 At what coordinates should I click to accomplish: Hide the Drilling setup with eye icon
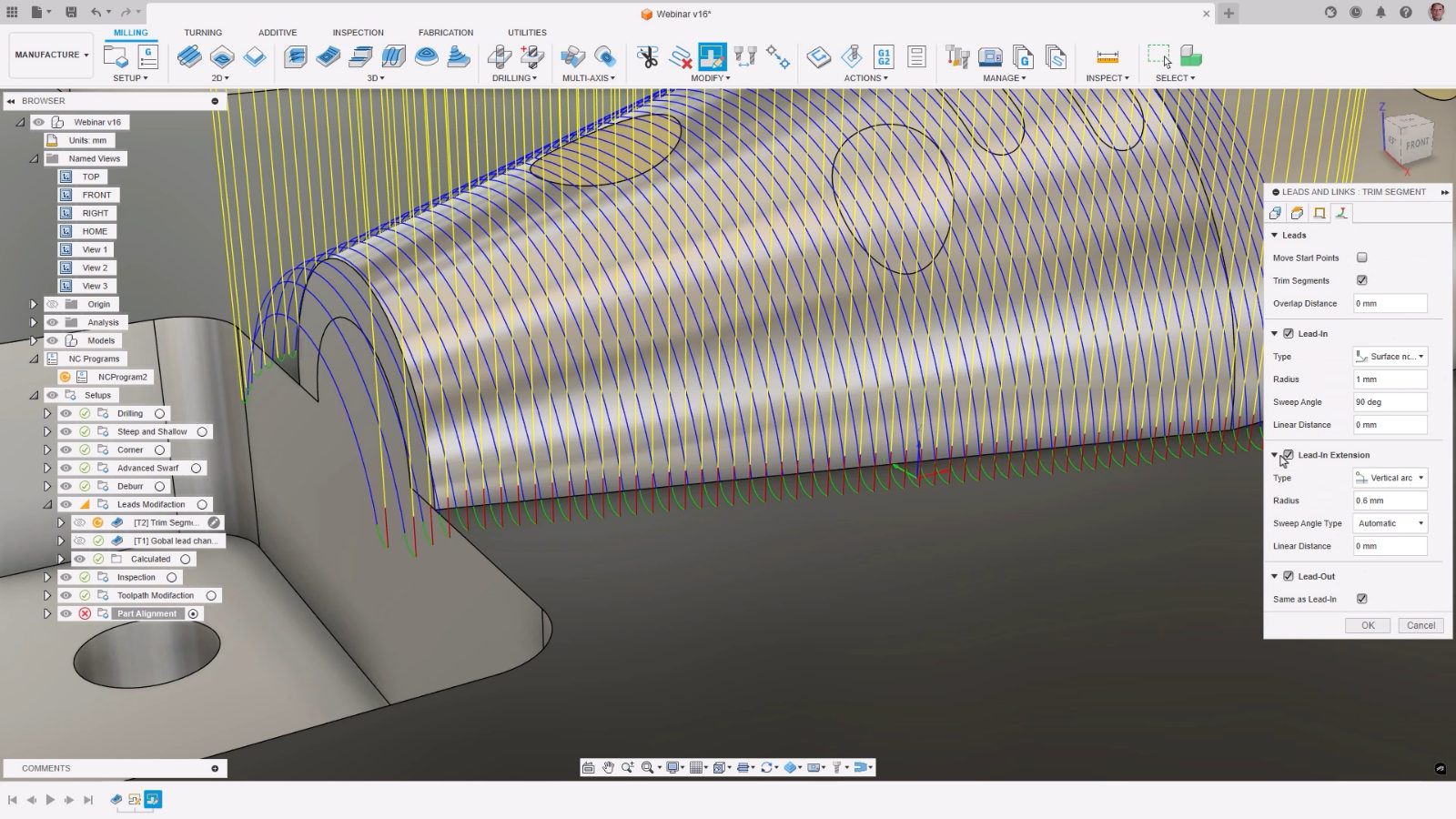[x=66, y=413]
